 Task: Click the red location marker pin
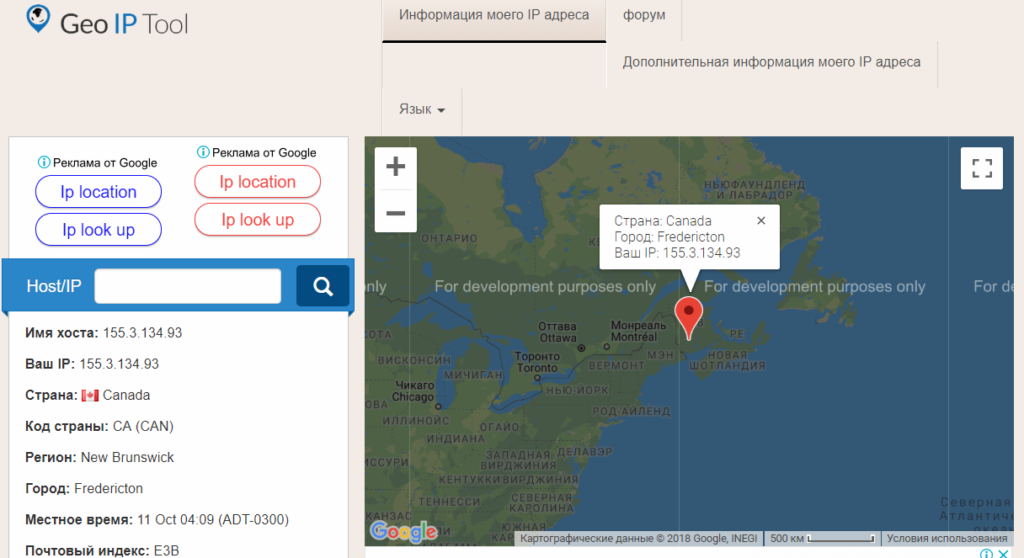coord(689,315)
